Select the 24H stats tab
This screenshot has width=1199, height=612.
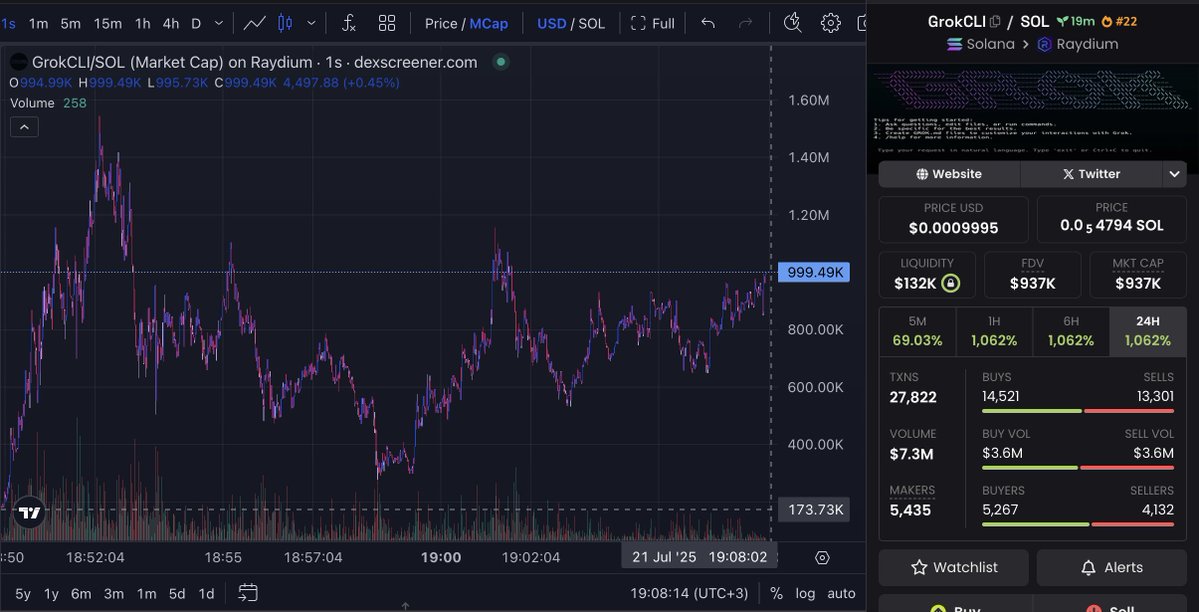click(1148, 331)
